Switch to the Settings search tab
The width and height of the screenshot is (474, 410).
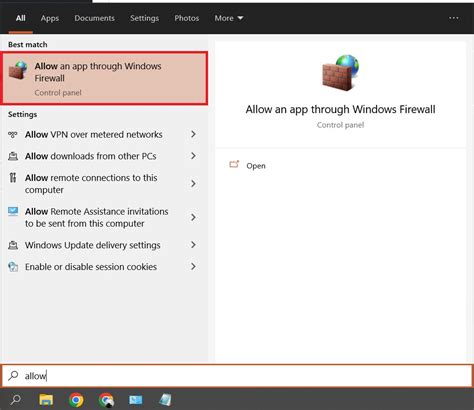pyautogui.click(x=144, y=18)
